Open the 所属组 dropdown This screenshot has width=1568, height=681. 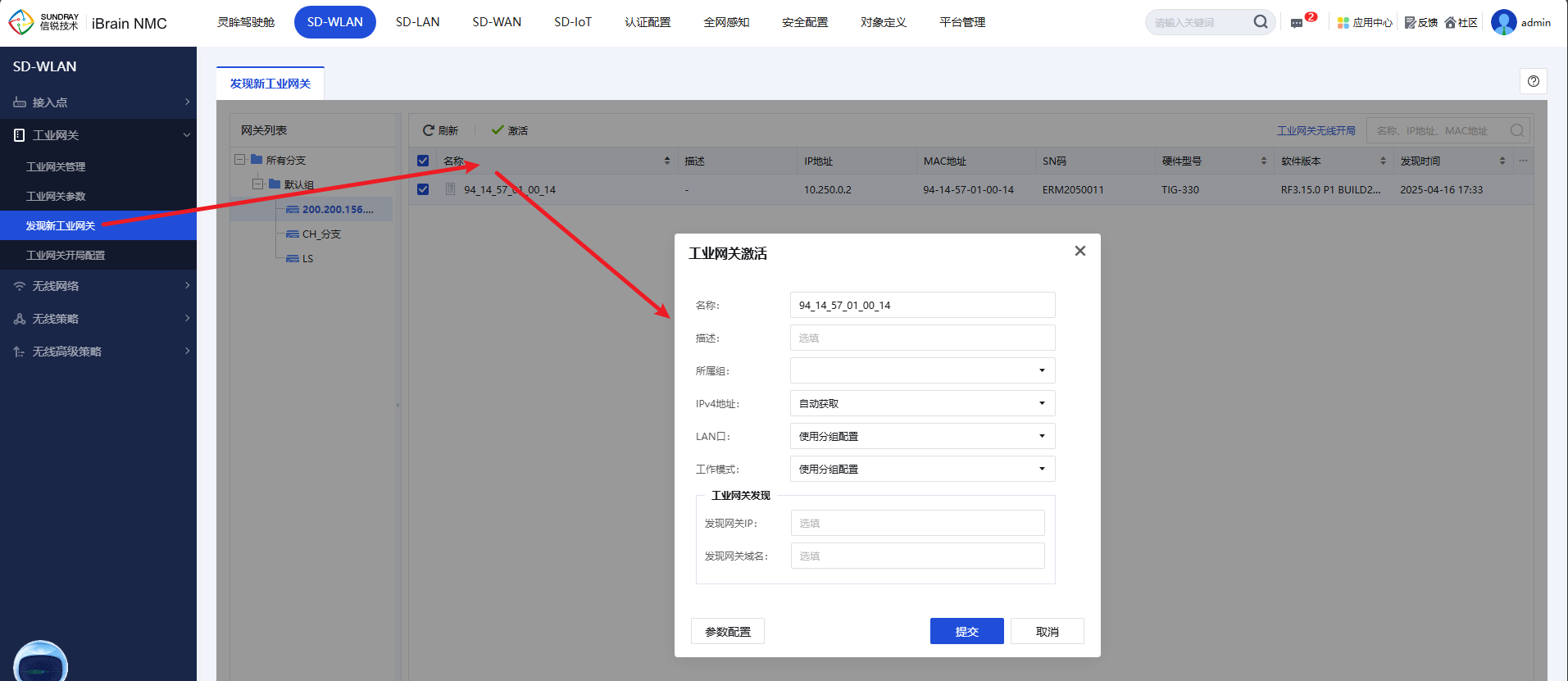[x=922, y=370]
